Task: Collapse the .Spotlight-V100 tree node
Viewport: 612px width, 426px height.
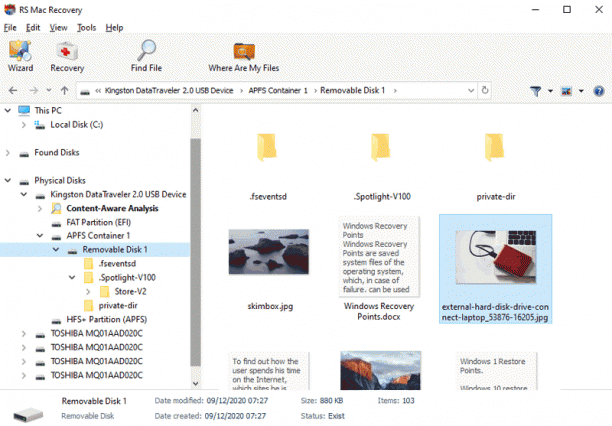Action: point(72,278)
